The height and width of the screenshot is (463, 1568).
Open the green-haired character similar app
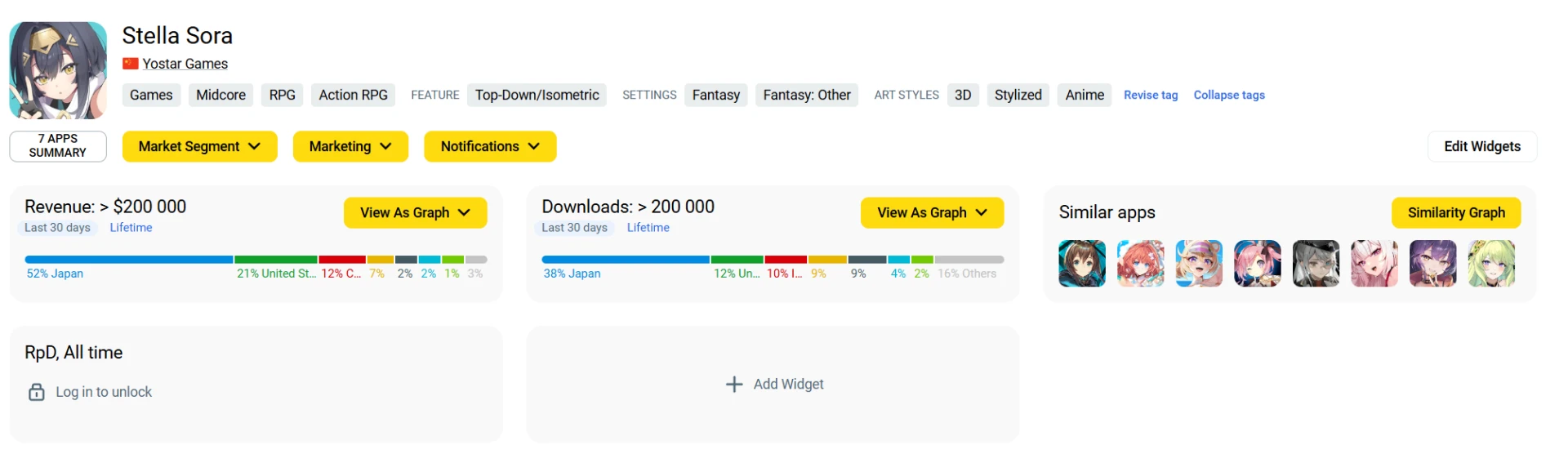[1490, 264]
